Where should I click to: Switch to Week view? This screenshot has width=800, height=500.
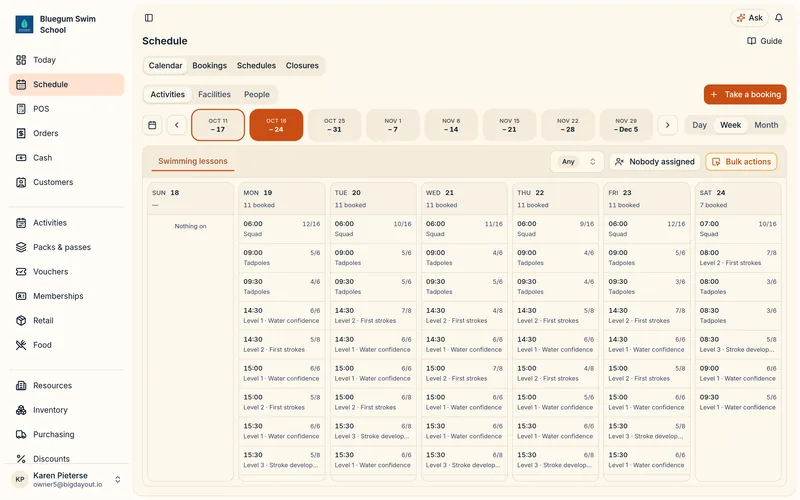(x=730, y=125)
